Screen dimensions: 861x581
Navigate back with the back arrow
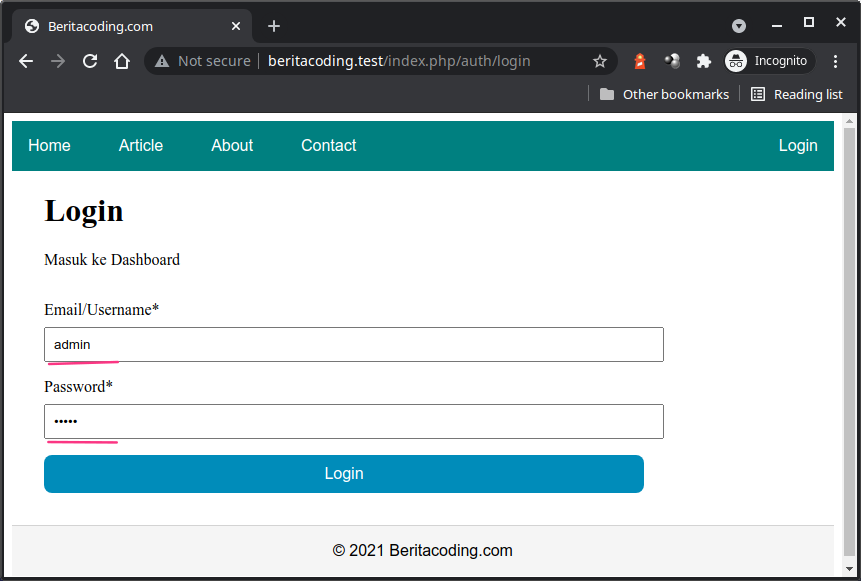tap(25, 61)
